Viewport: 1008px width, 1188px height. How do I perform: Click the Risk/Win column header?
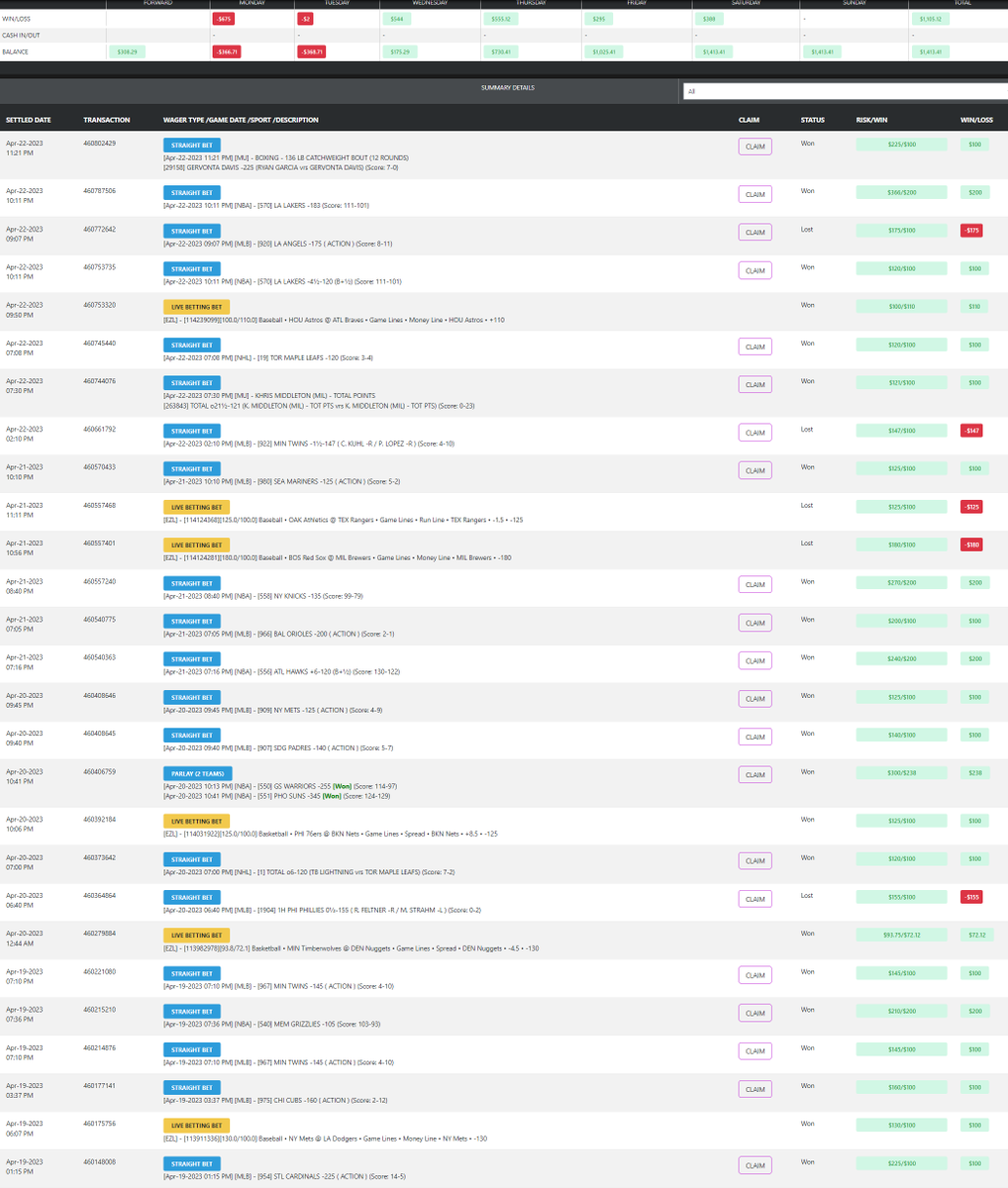(x=871, y=120)
